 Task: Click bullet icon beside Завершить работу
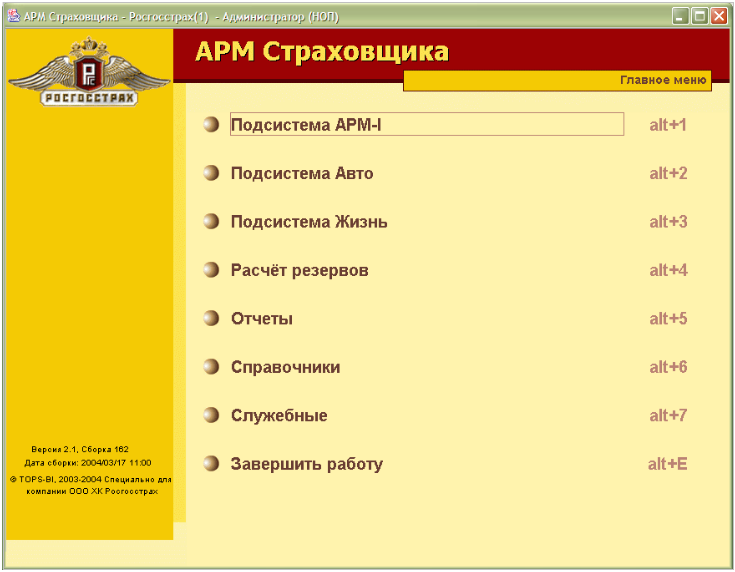click(x=211, y=464)
